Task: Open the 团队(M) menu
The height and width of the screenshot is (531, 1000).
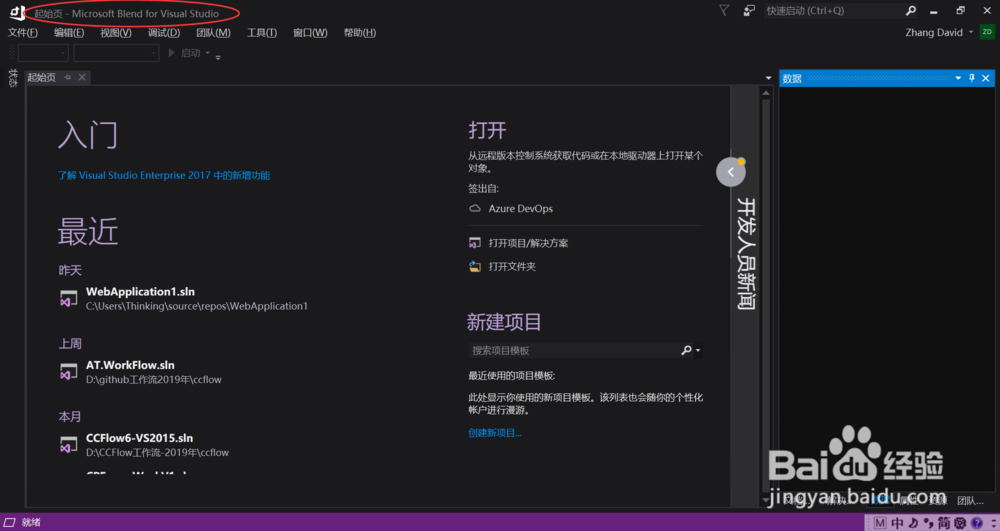Action: point(214,33)
